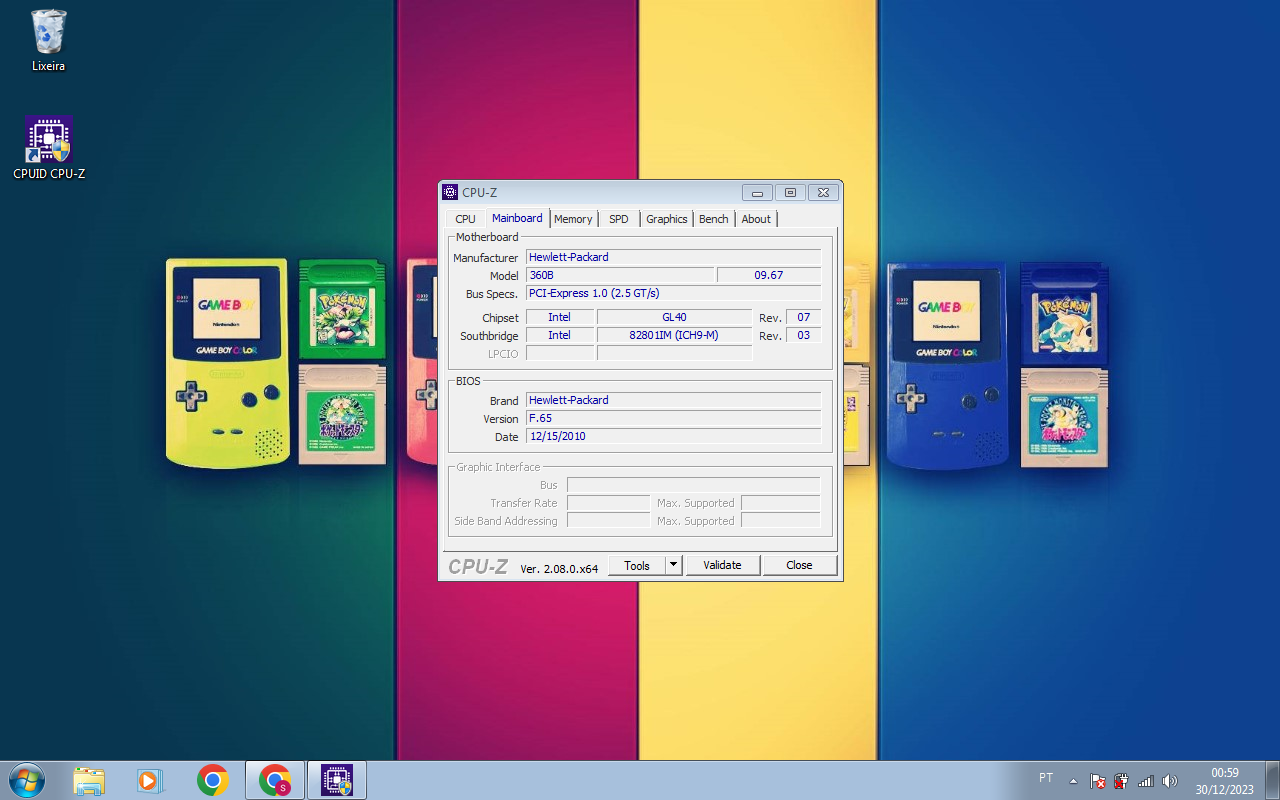The height and width of the screenshot is (800, 1280).
Task: Click the Chipset vendor Intel field
Action: click(560, 317)
